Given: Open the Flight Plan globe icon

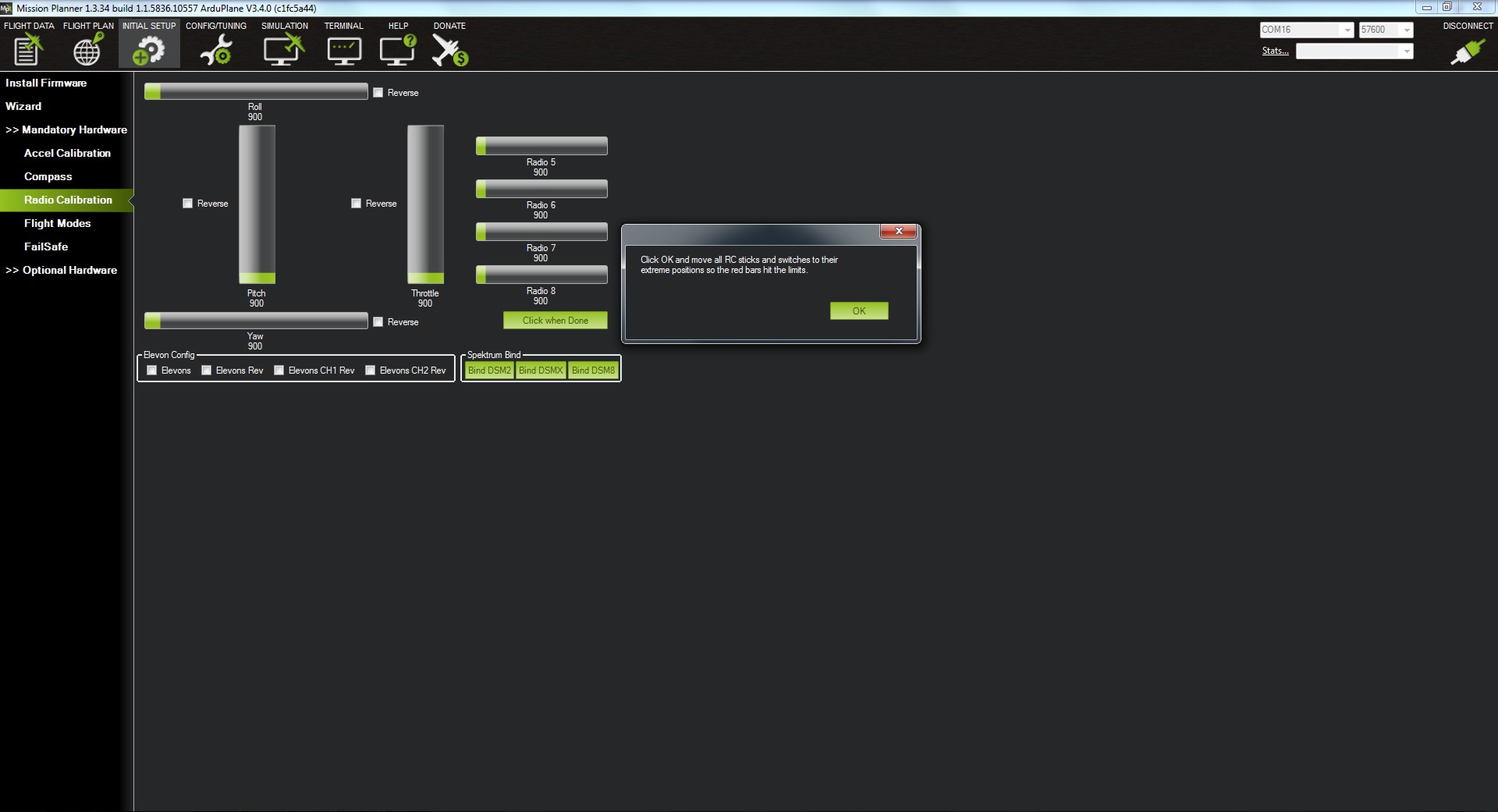Looking at the screenshot, I should click(87, 51).
